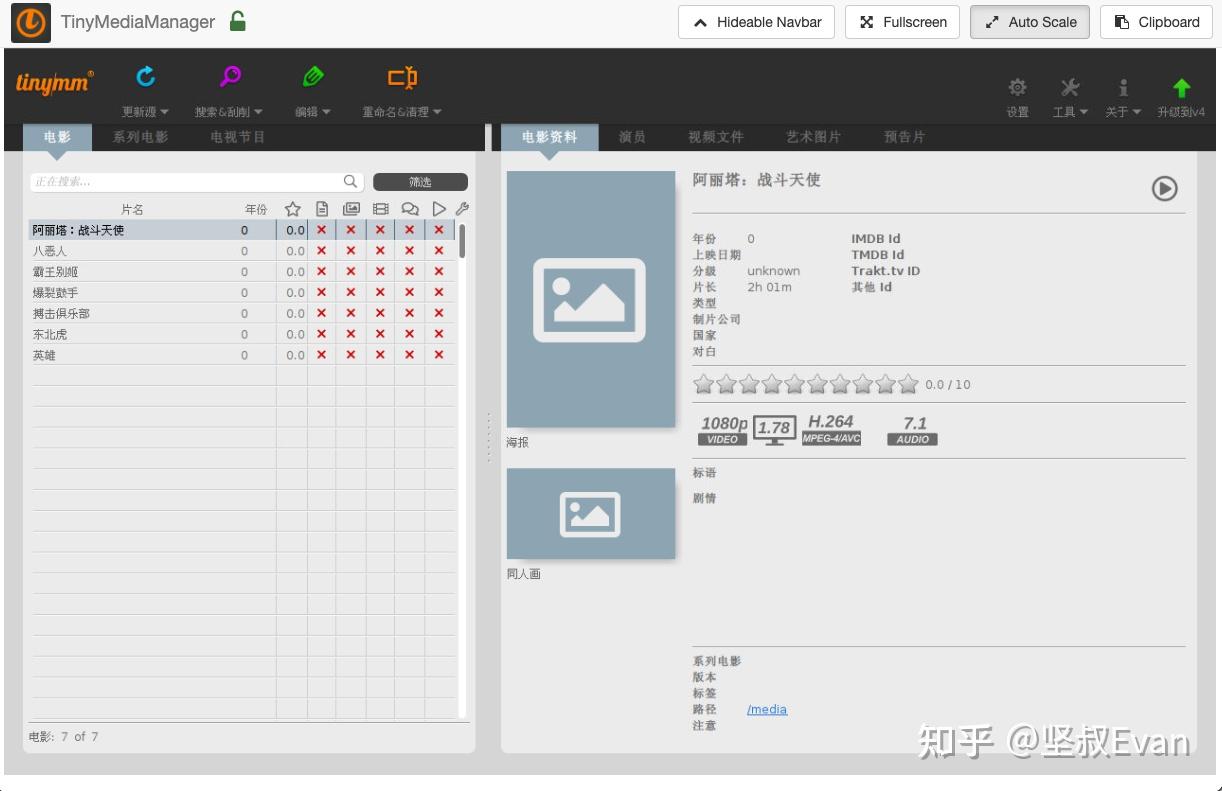Click the 筛选 filter button
The image size is (1222, 791).
point(420,181)
